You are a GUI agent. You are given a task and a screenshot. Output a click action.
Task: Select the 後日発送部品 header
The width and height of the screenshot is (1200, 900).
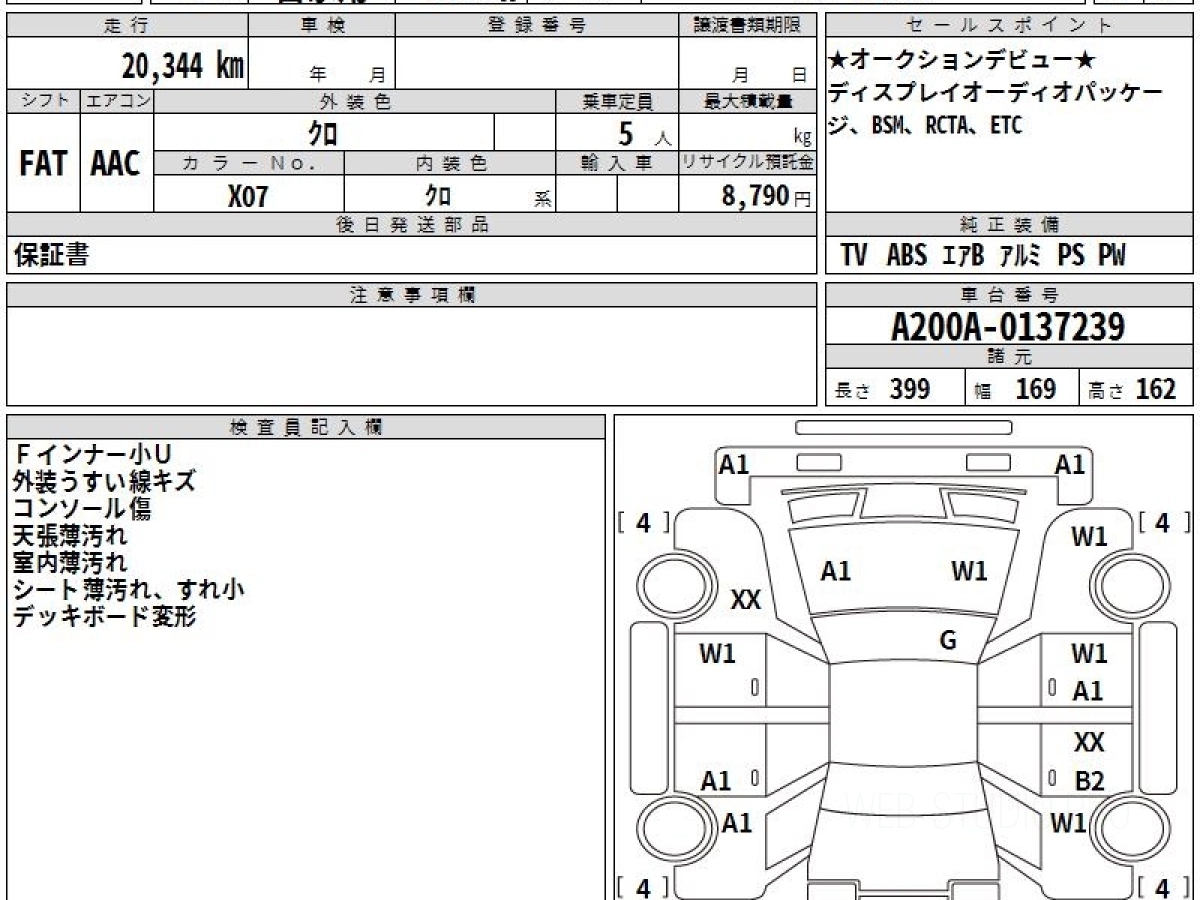coord(412,225)
